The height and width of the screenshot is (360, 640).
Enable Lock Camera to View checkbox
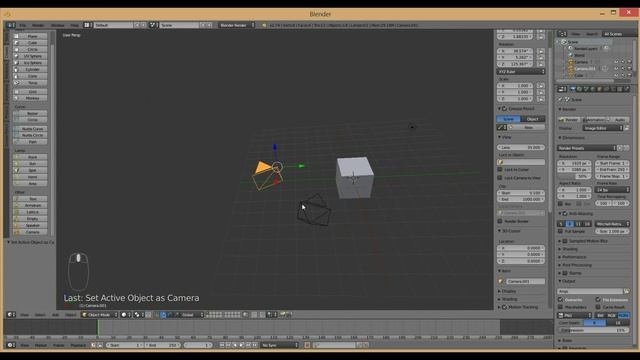point(500,178)
